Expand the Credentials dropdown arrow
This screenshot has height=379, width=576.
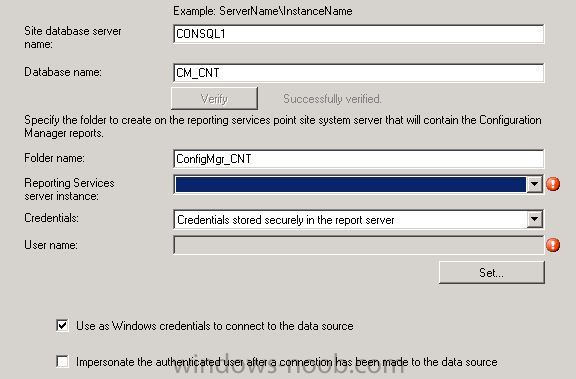coord(534,220)
